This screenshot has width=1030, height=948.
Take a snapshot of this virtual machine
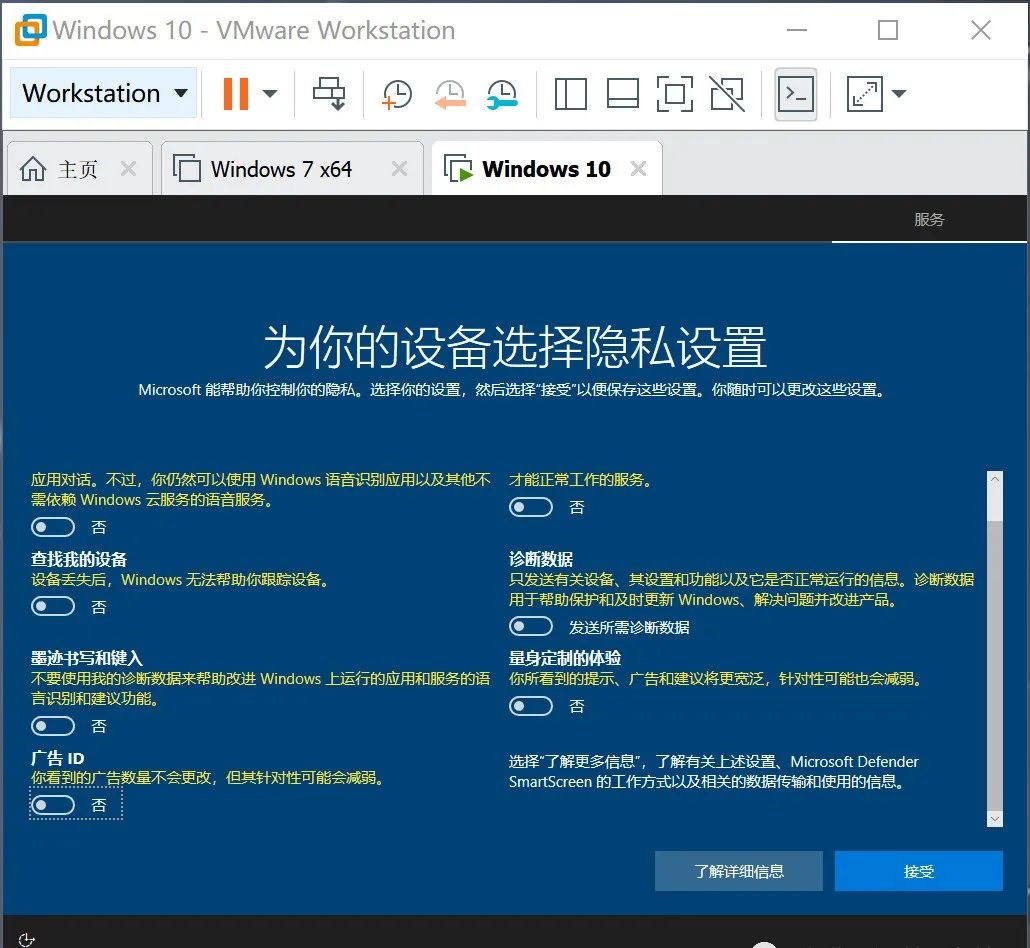(x=396, y=93)
